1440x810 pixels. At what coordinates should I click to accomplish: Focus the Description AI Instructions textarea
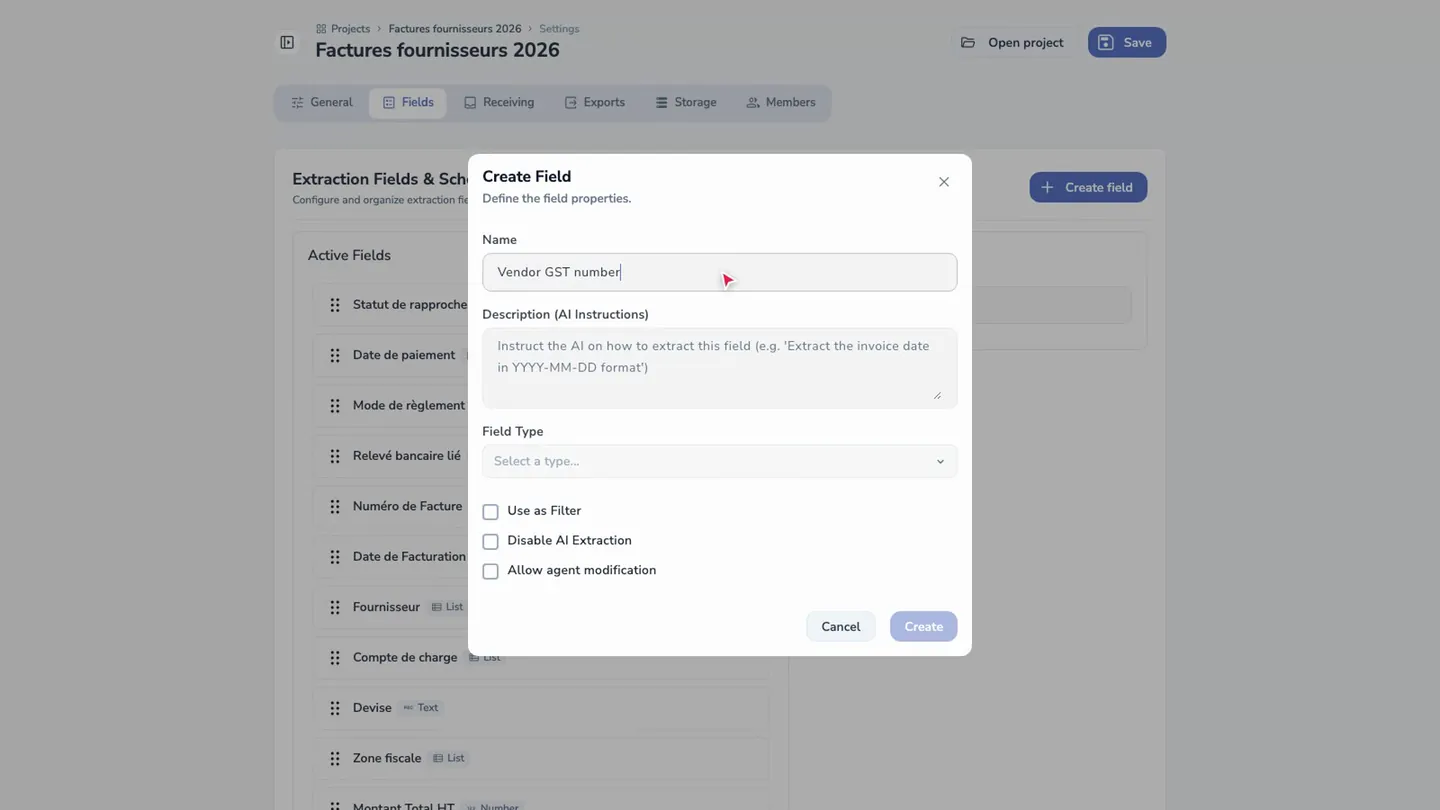[720, 368]
